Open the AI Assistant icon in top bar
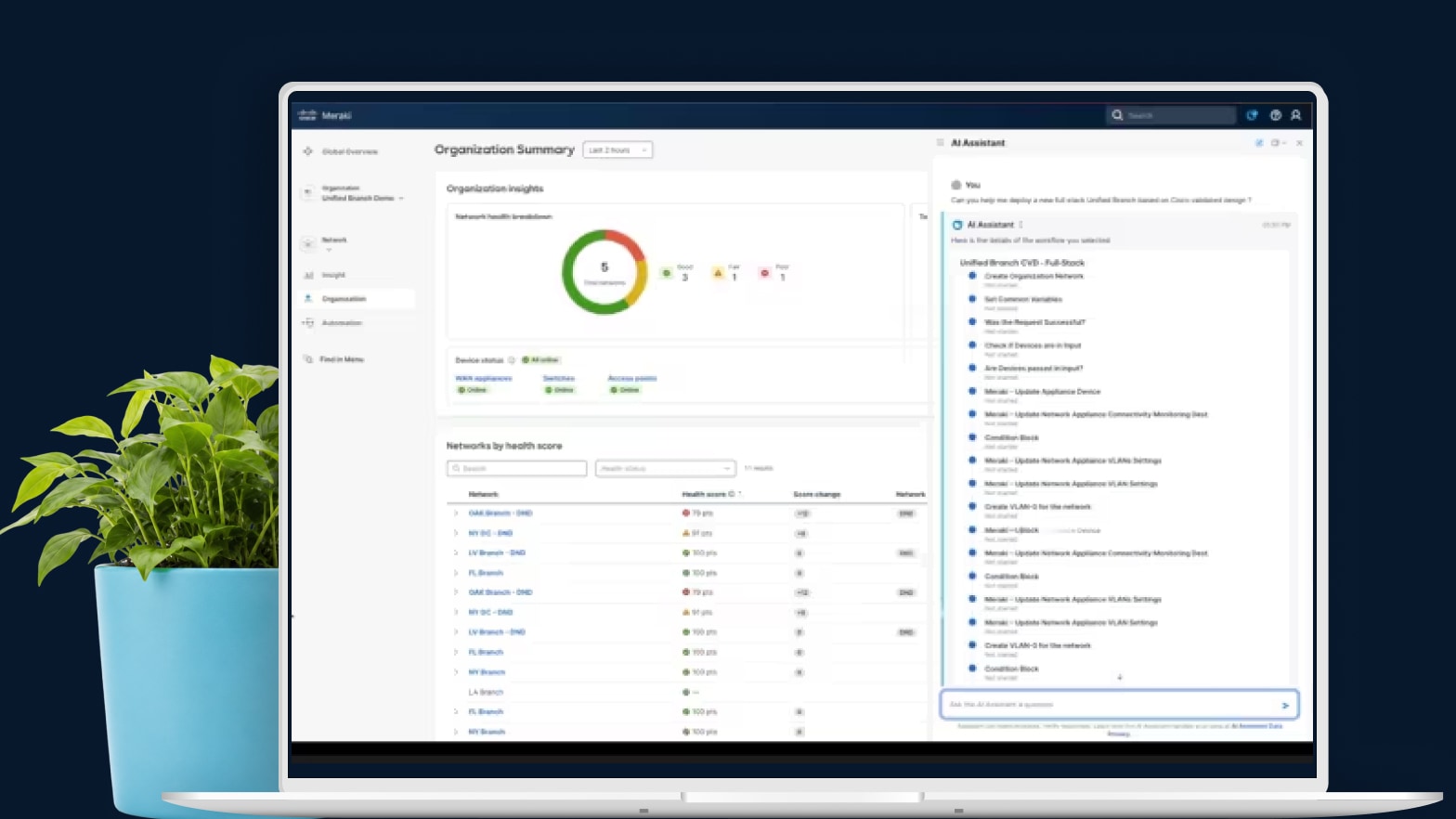 click(x=1252, y=115)
